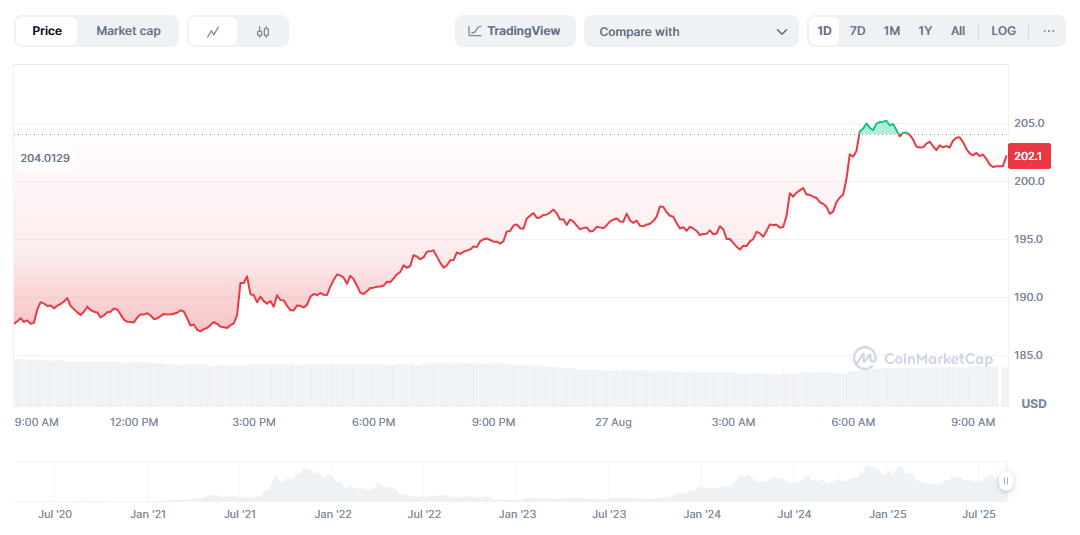Click Jul '24 on the overview timeline
Screen dimensions: 1080x535
793,514
